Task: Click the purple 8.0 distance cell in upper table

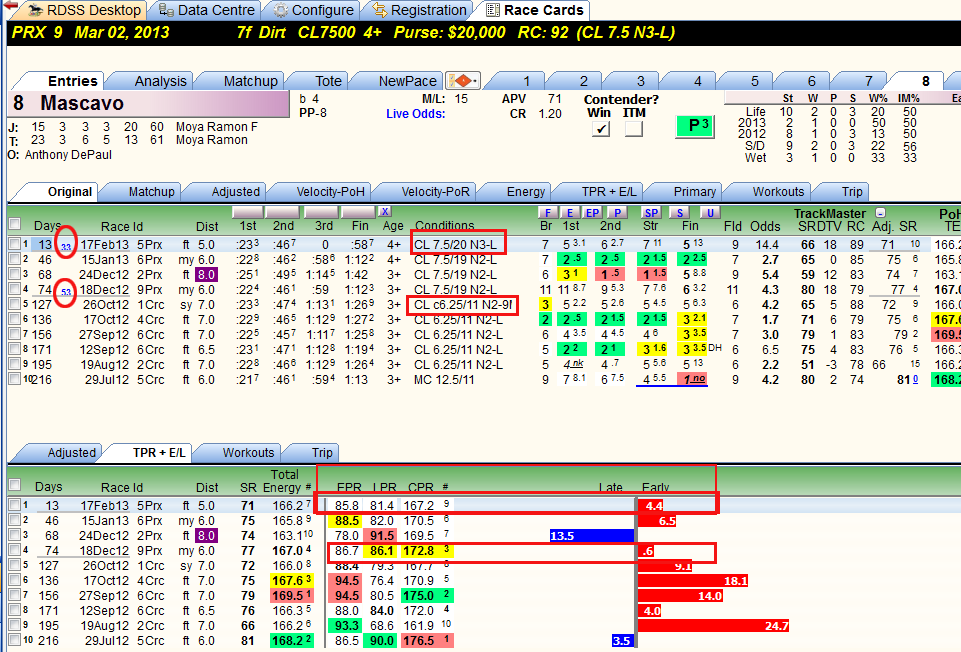Action: (x=206, y=274)
